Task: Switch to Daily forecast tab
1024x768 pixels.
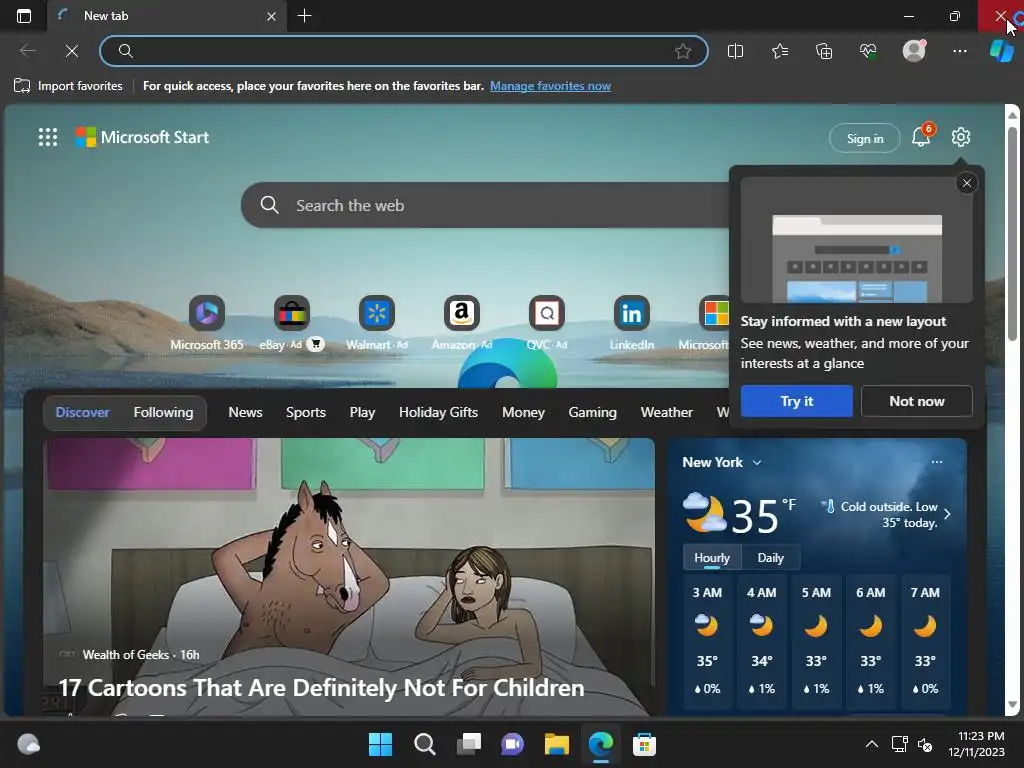Action: [771, 558]
